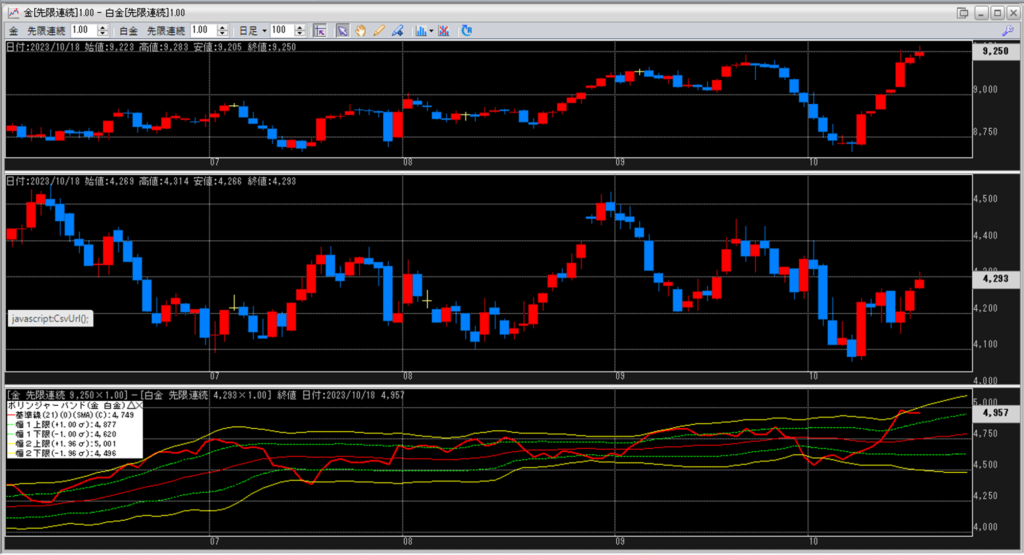Close the Bollinger band legend box
Screen dimensions: 1024x555
138,405
